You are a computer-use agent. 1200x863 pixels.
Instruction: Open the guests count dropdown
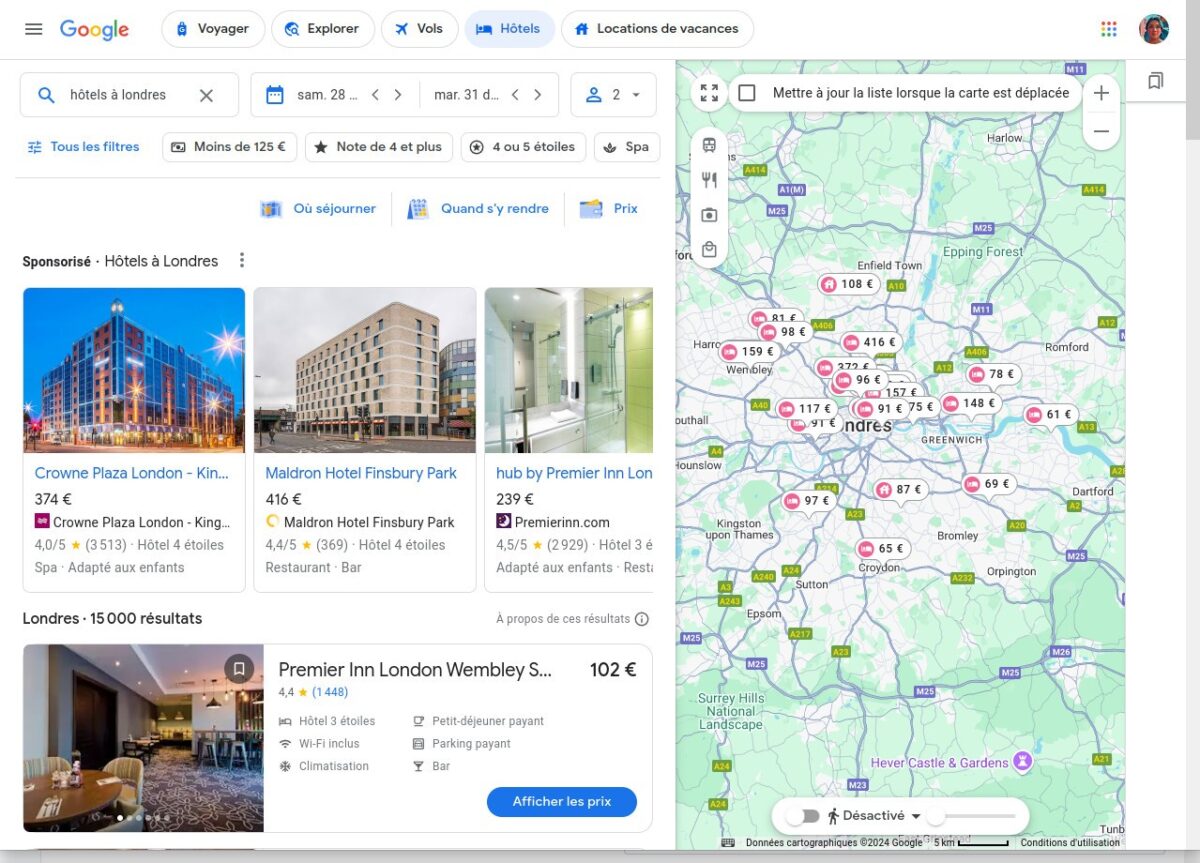[x=613, y=95]
